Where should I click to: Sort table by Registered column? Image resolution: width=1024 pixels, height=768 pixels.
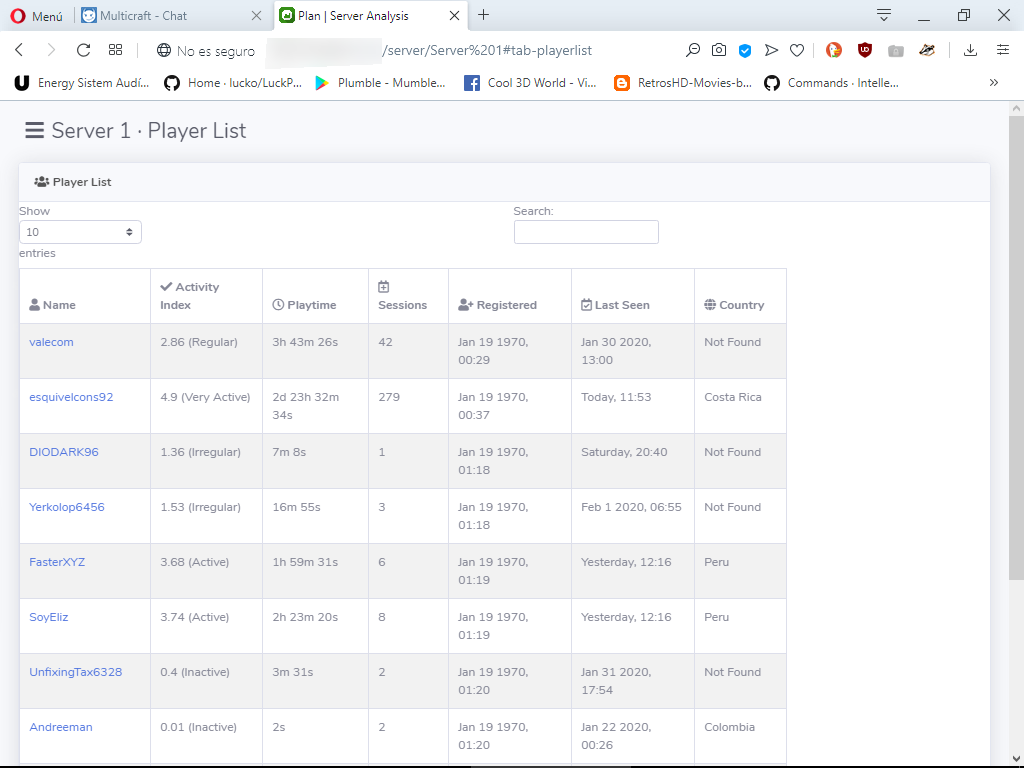509,296
